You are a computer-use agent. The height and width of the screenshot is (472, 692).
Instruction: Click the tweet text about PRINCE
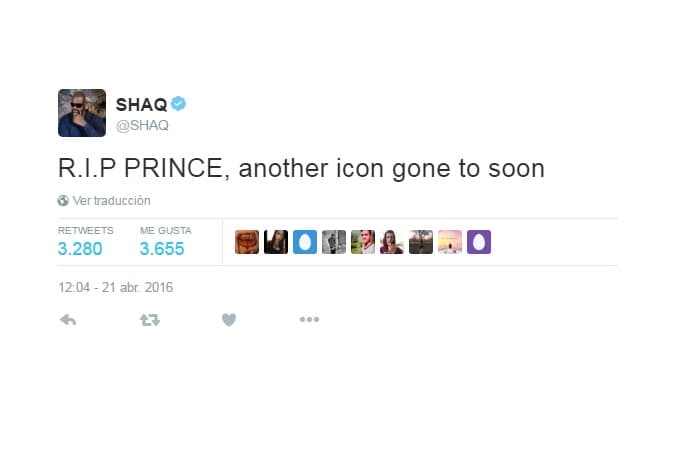pos(301,169)
